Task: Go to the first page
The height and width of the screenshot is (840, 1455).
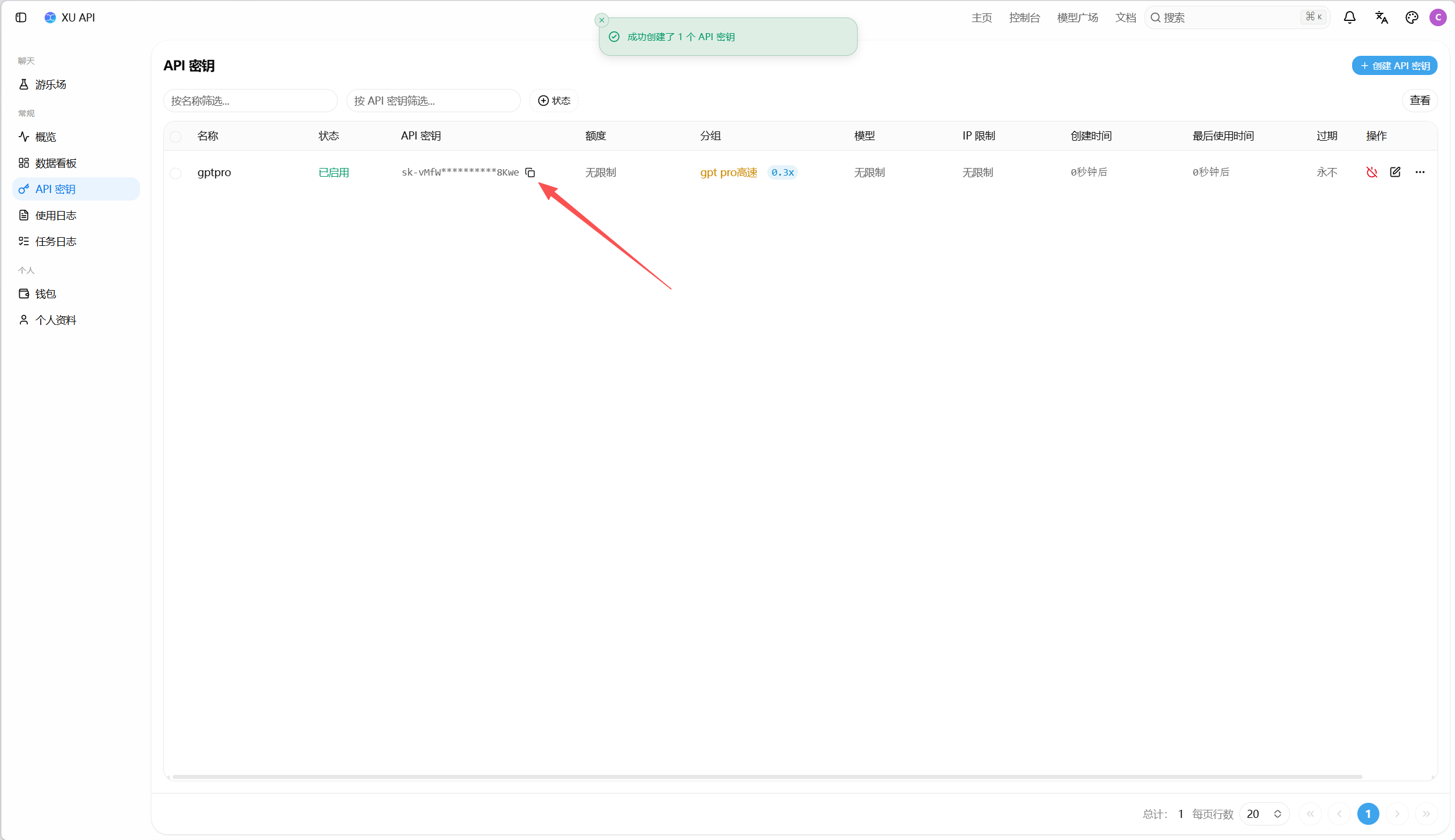Action: tap(1310, 814)
